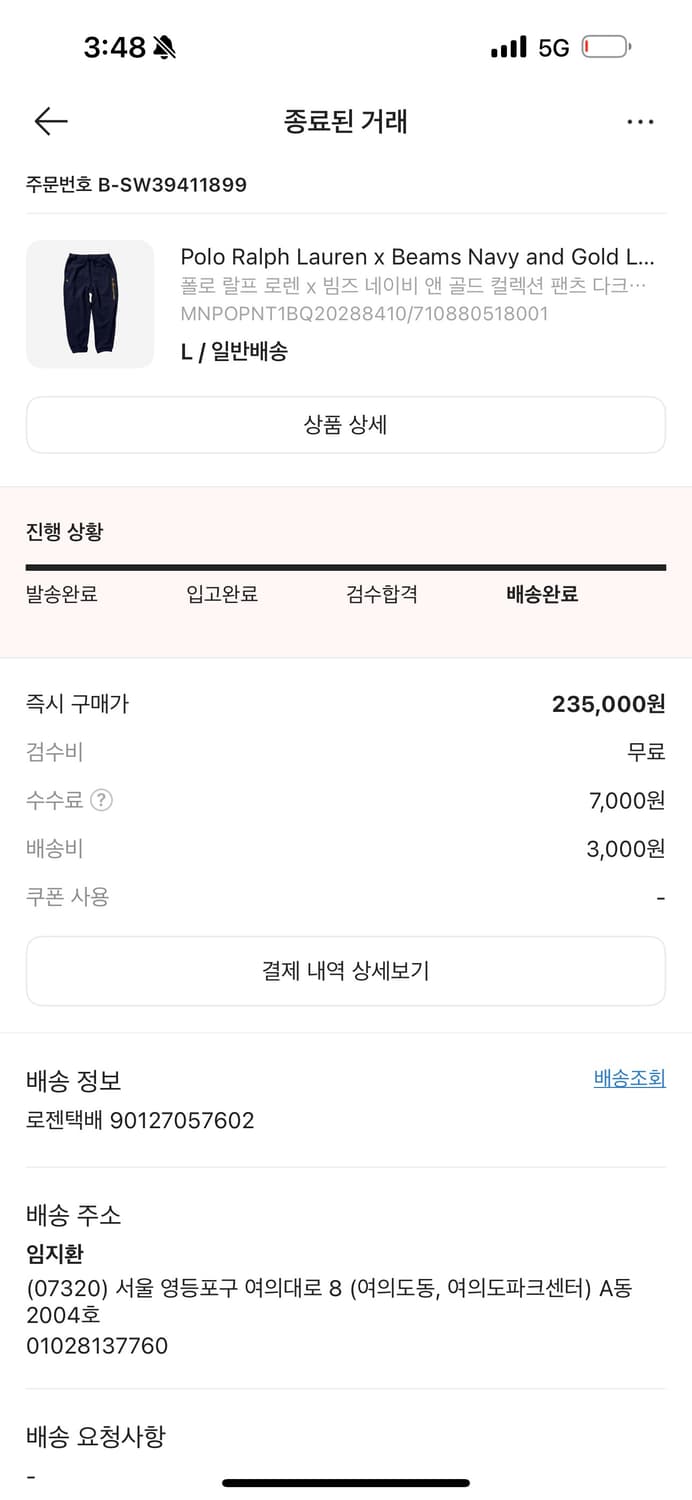Tap the back arrow to leave 종료된 거래

(x=49, y=121)
